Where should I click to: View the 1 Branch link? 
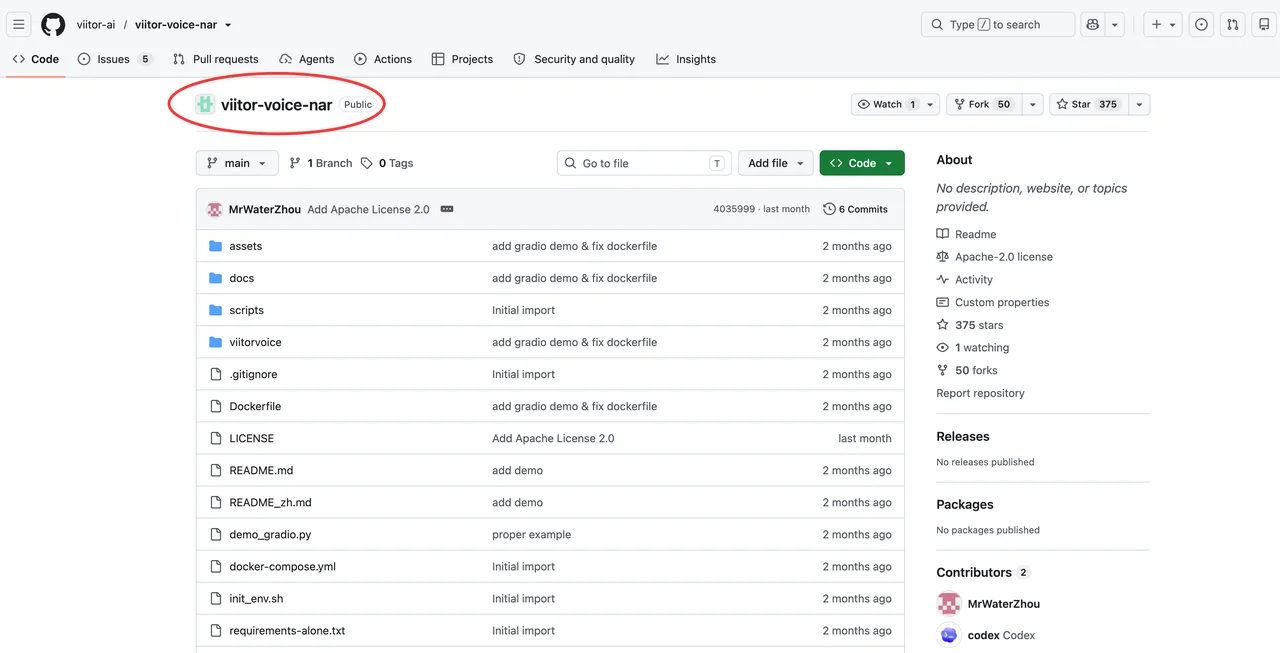(x=321, y=163)
